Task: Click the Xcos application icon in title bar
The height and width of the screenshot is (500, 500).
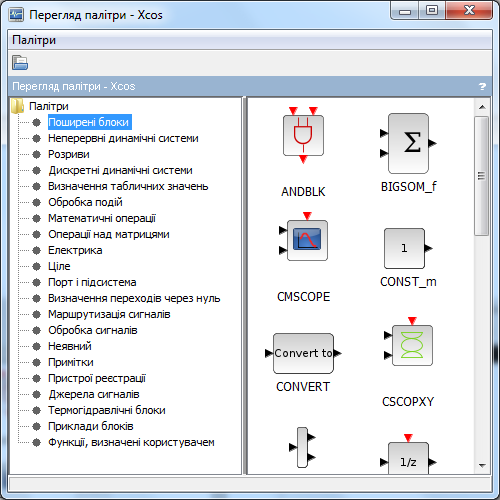Action: pos(16,15)
